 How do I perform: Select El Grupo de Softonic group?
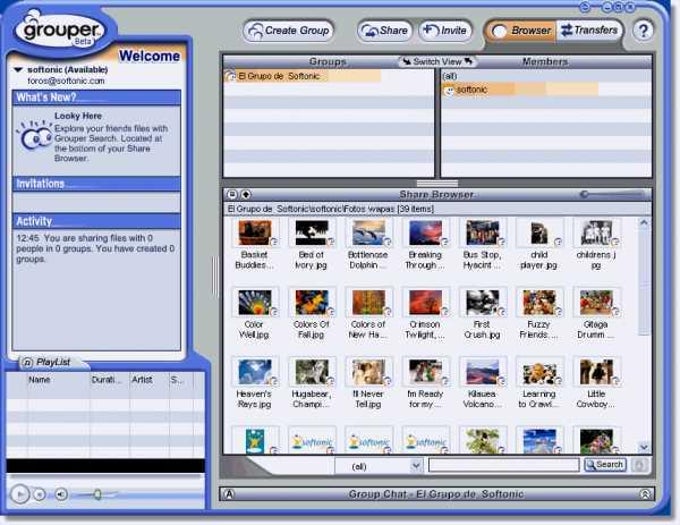pyautogui.click(x=302, y=76)
